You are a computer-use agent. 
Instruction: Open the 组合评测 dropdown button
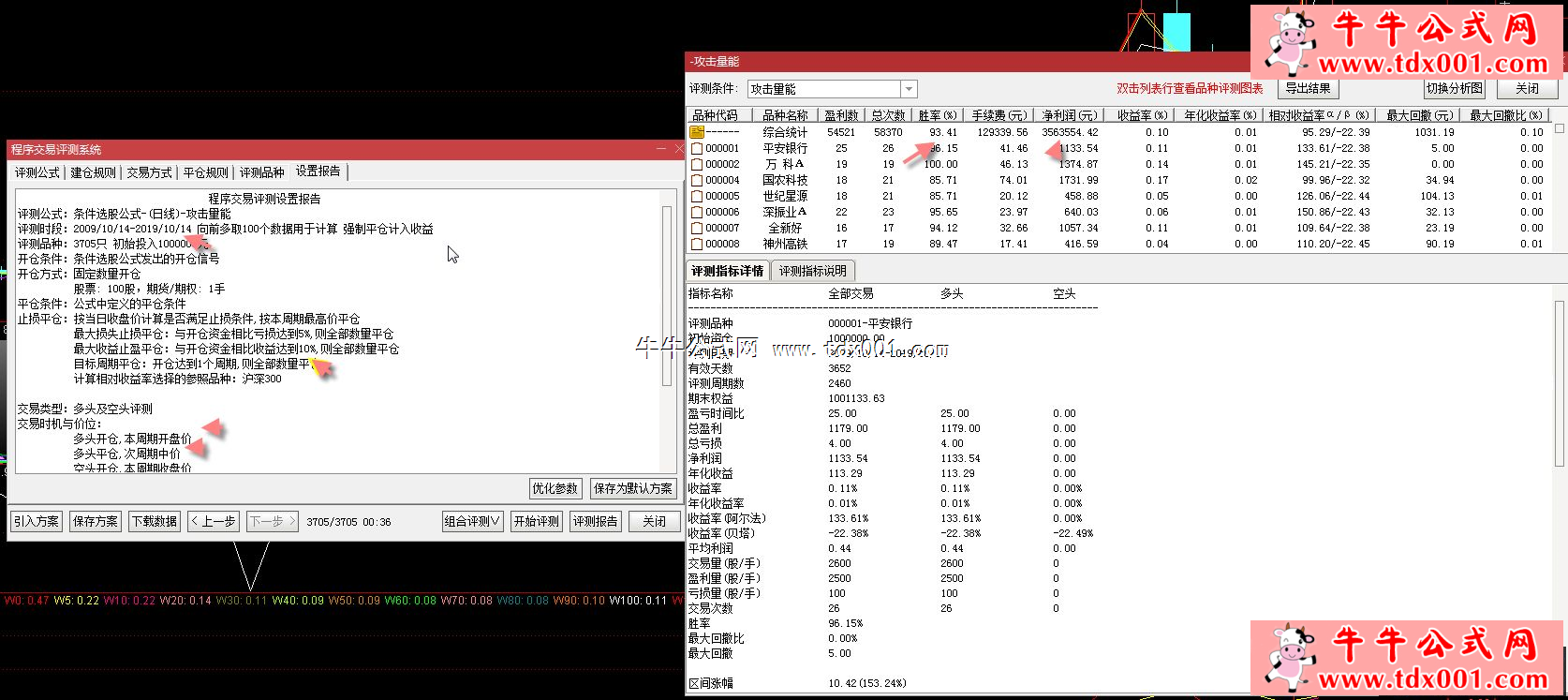[x=472, y=521]
